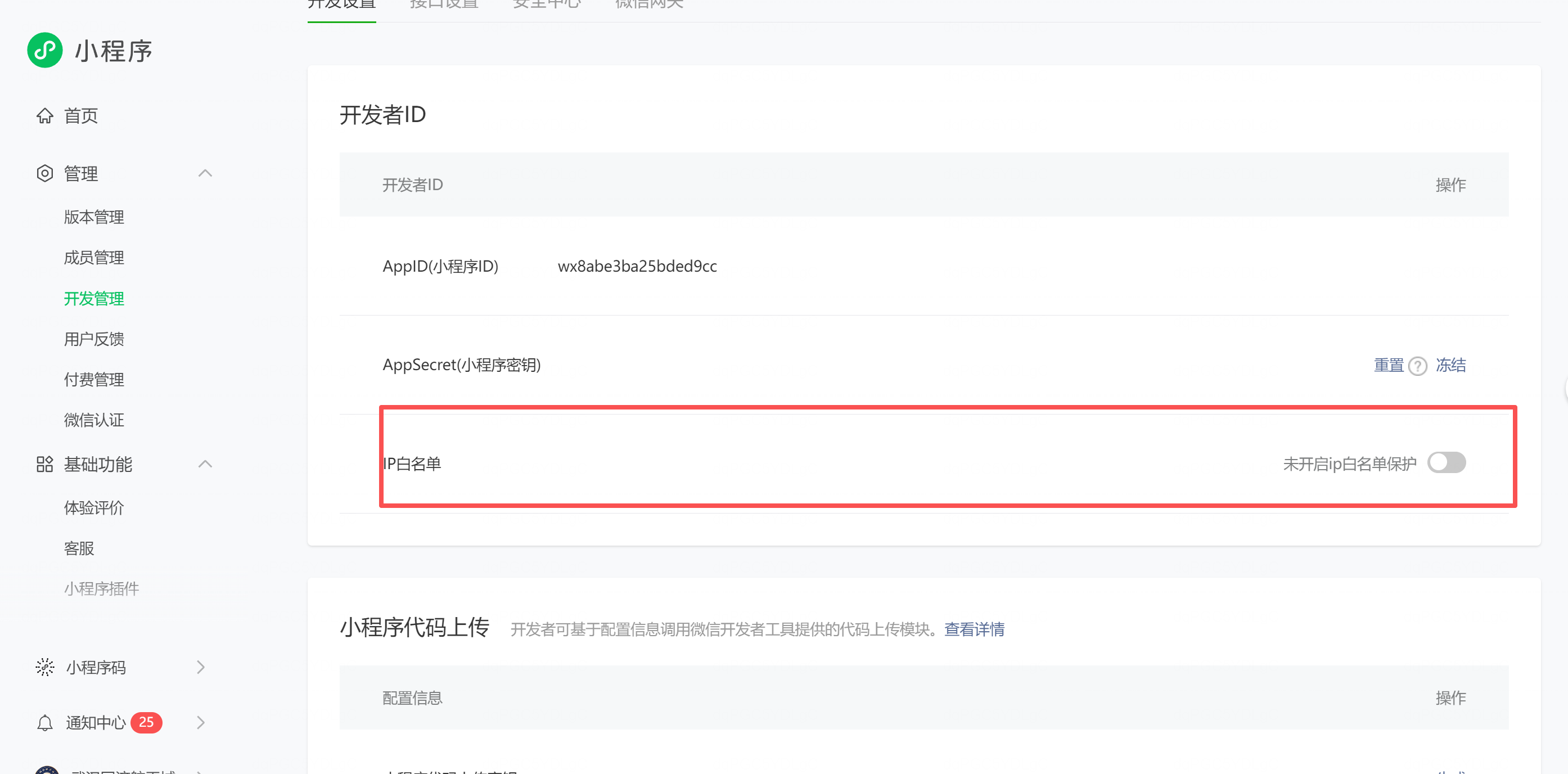Viewport: 1568px width, 774px height.
Task: Click the red 25 notification badge
Action: coord(146,722)
